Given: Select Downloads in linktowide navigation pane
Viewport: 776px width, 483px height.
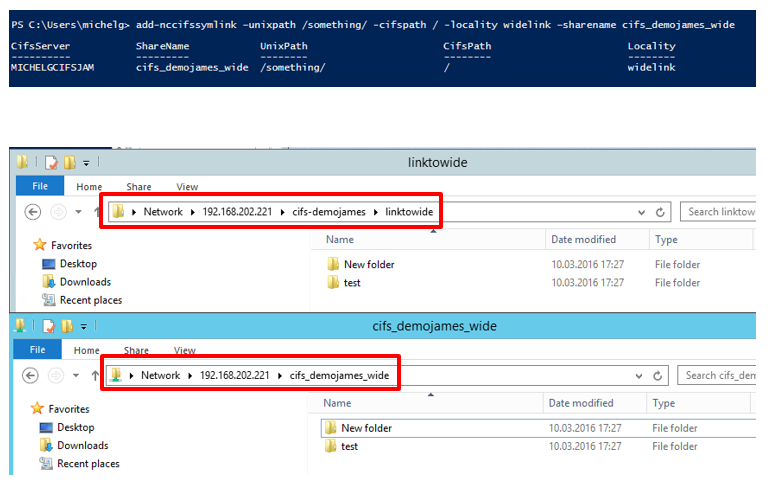Looking at the screenshot, I should [85, 282].
